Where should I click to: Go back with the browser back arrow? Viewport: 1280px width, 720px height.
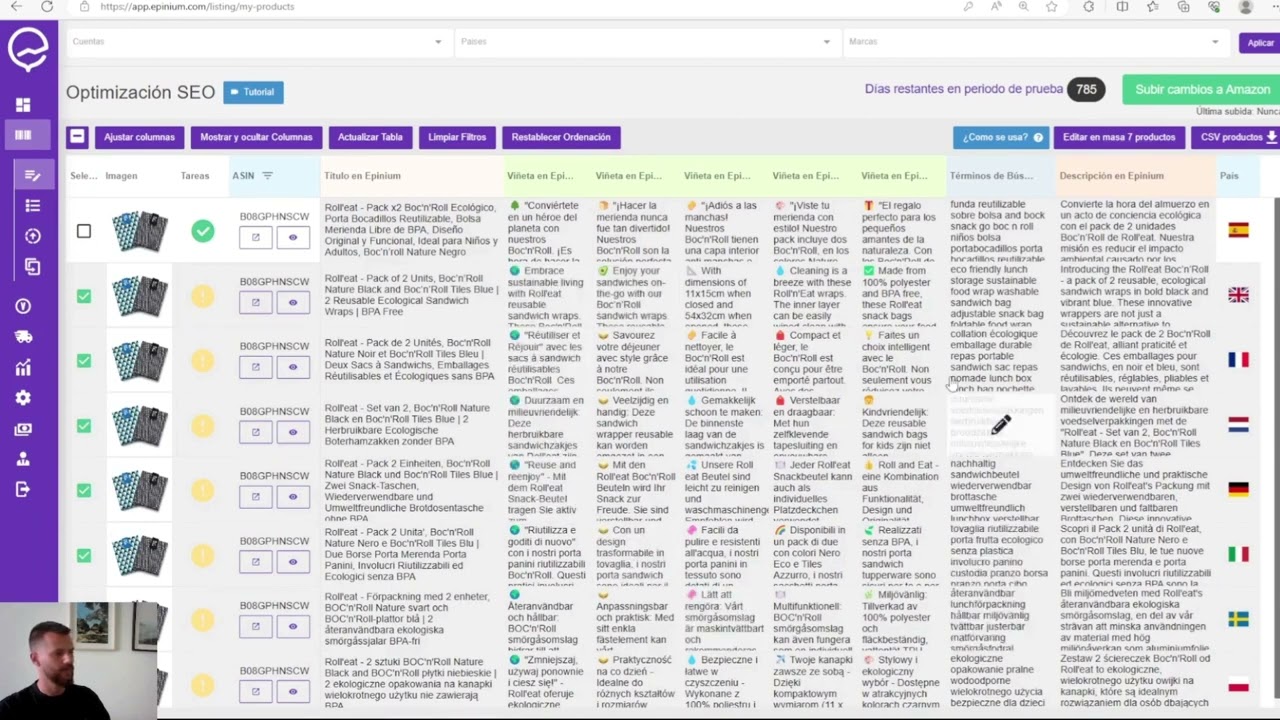click(x=16, y=7)
